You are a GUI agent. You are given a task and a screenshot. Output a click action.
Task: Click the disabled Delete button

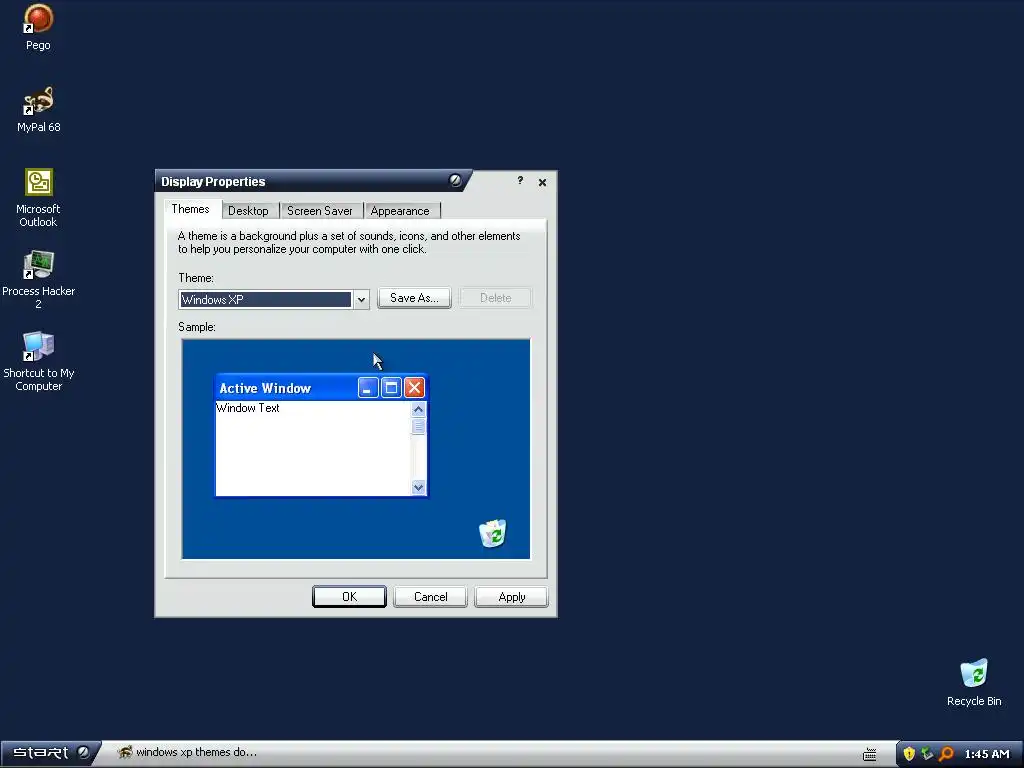point(496,298)
